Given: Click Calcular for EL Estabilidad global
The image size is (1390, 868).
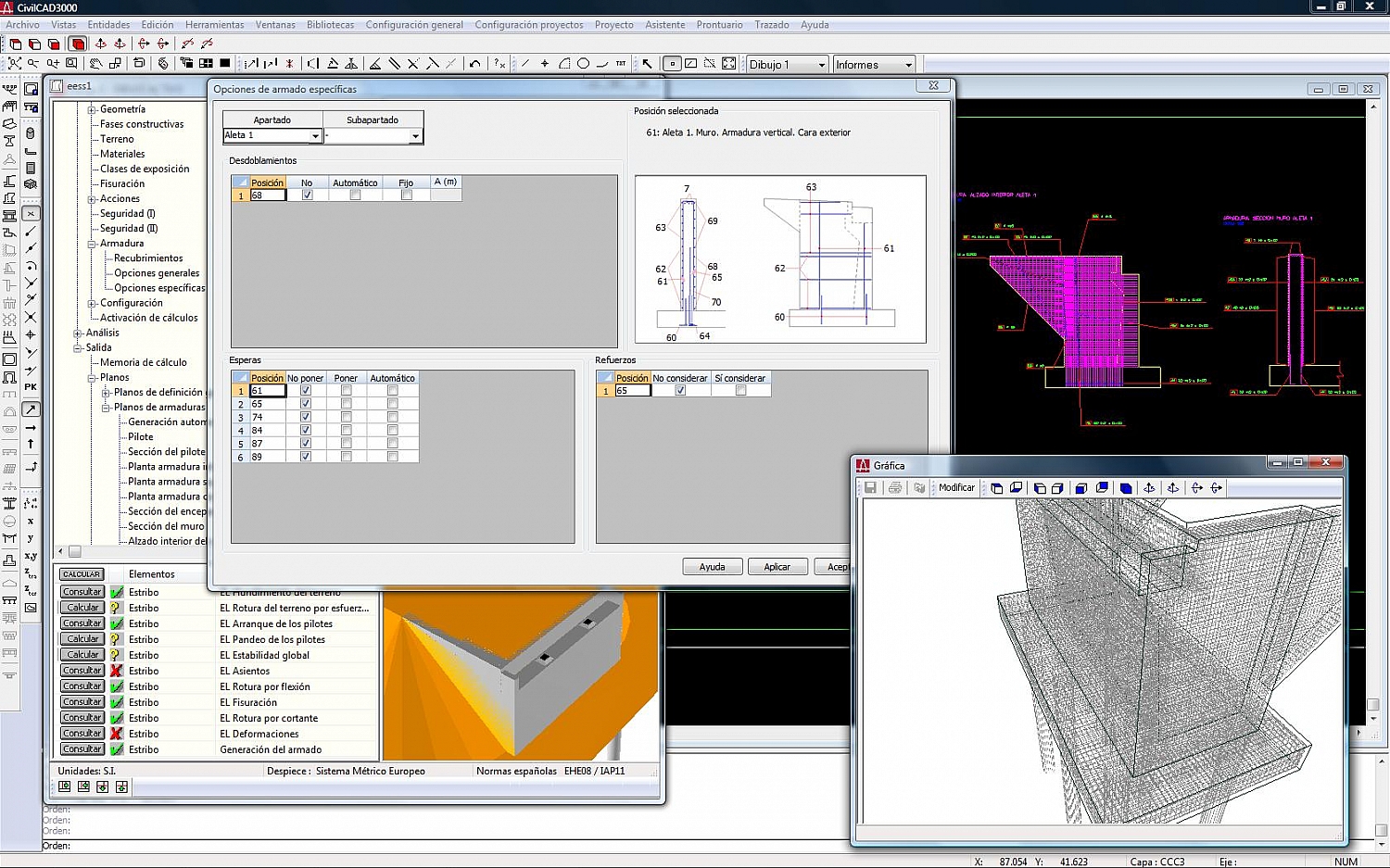Looking at the screenshot, I should tap(82, 655).
